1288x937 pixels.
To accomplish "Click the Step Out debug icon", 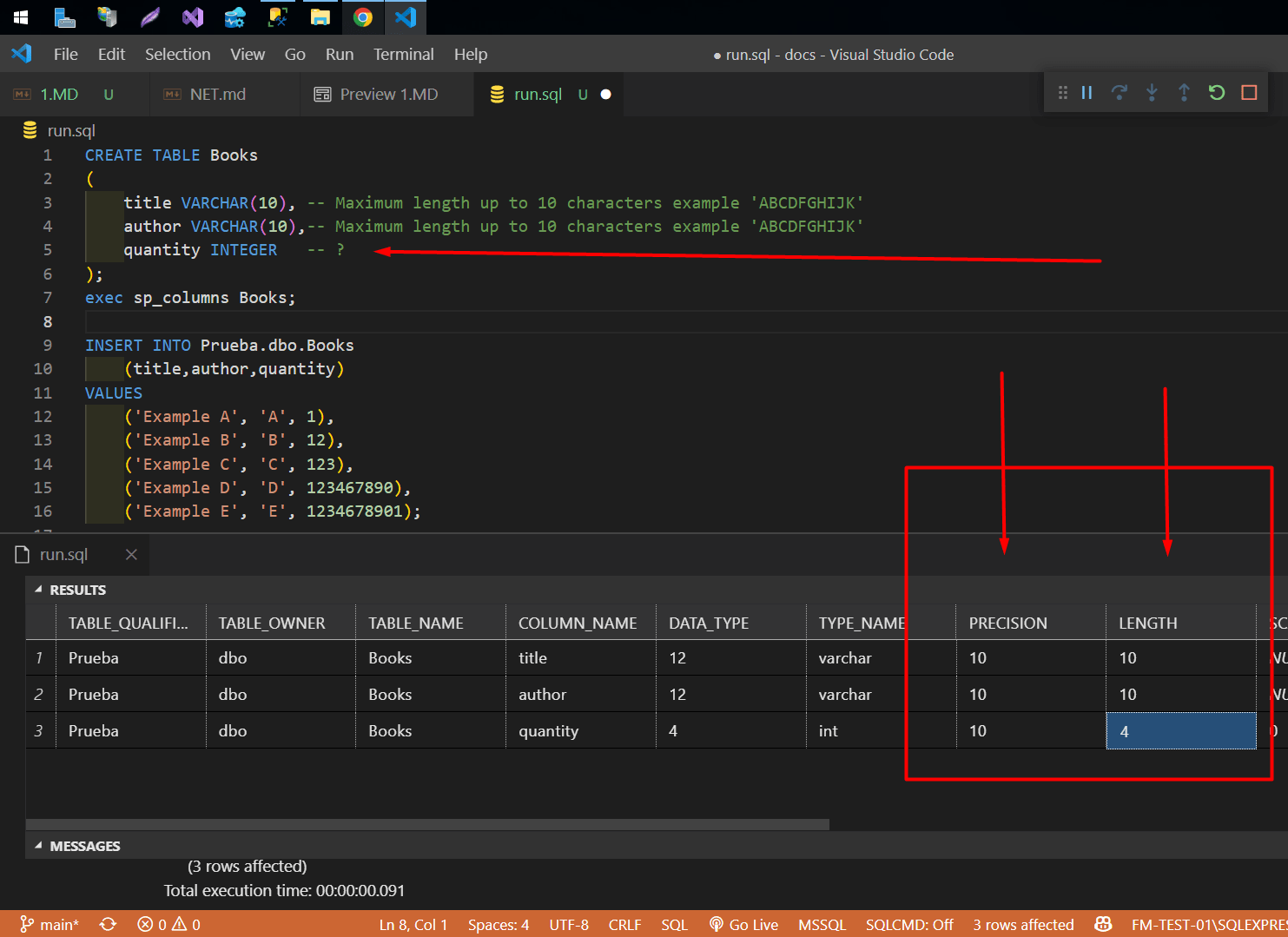I will point(1184,92).
